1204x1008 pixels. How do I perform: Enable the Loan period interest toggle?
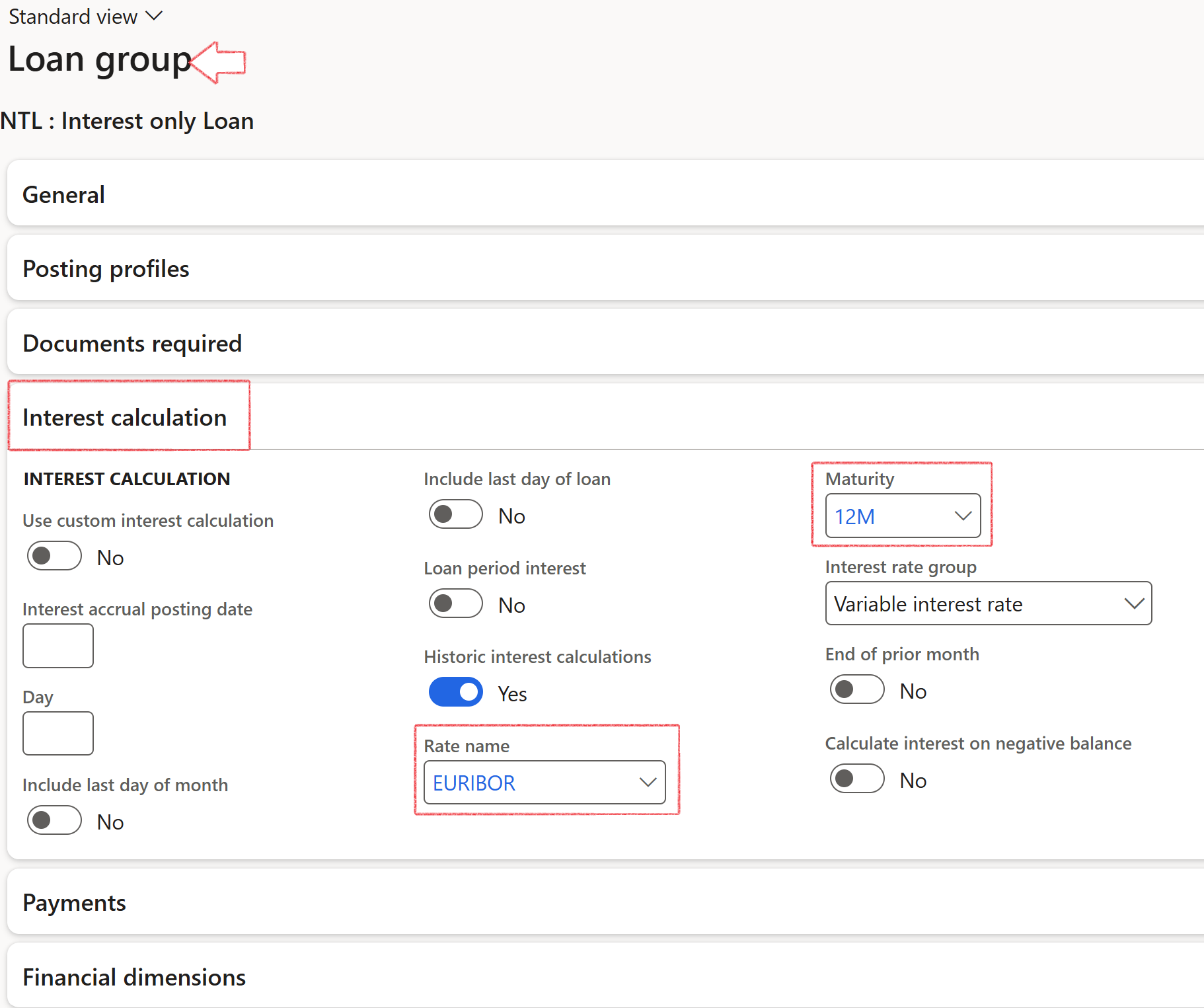[456, 603]
